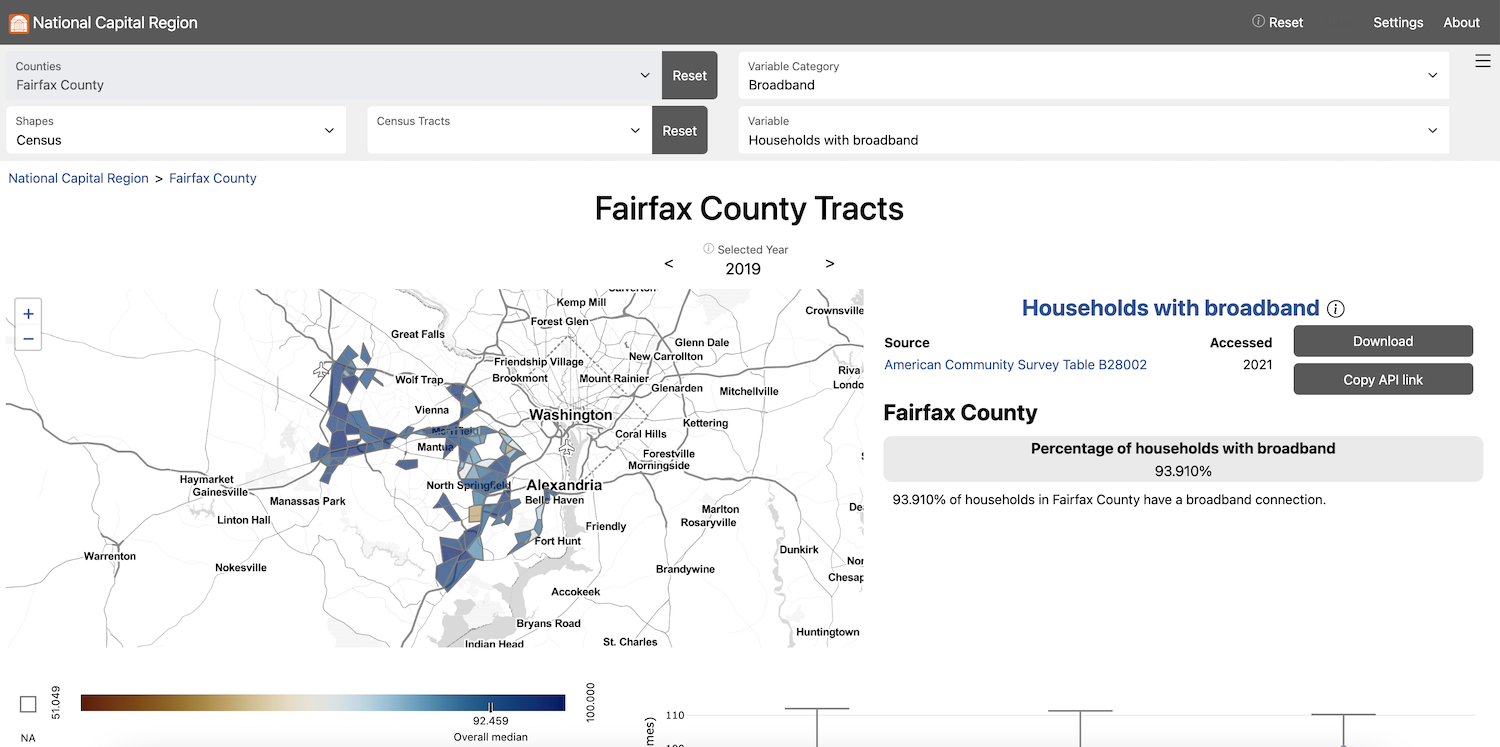Open the About page
Image resolution: width=1500 pixels, height=747 pixels.
1461,22
